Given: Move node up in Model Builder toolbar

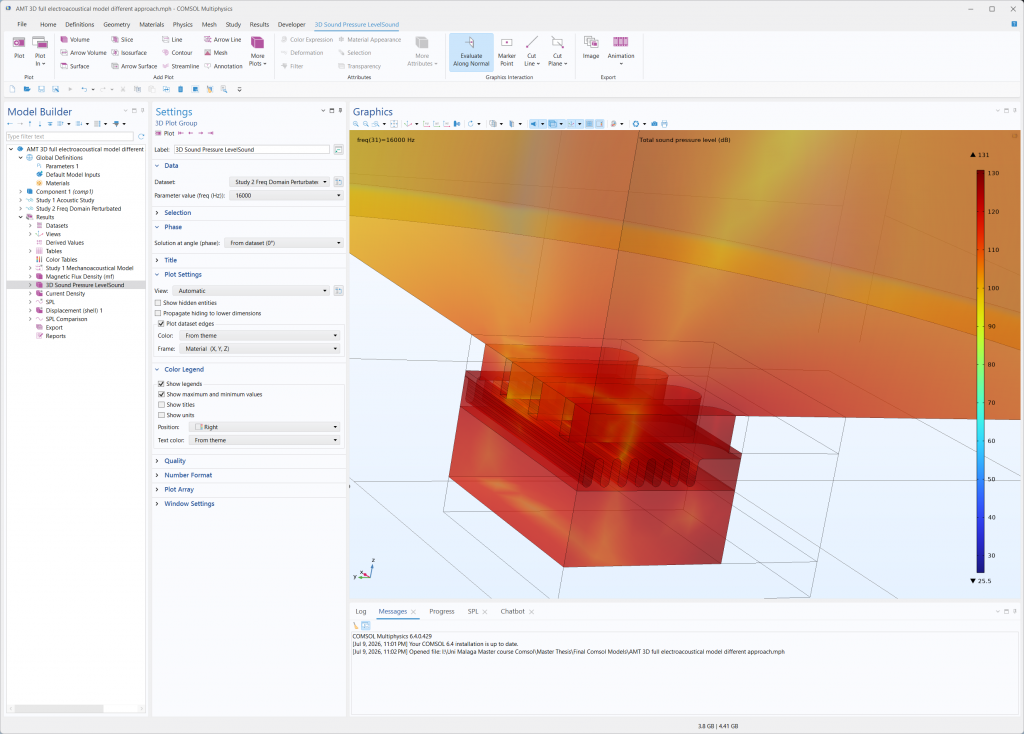Looking at the screenshot, I should (x=29, y=123).
